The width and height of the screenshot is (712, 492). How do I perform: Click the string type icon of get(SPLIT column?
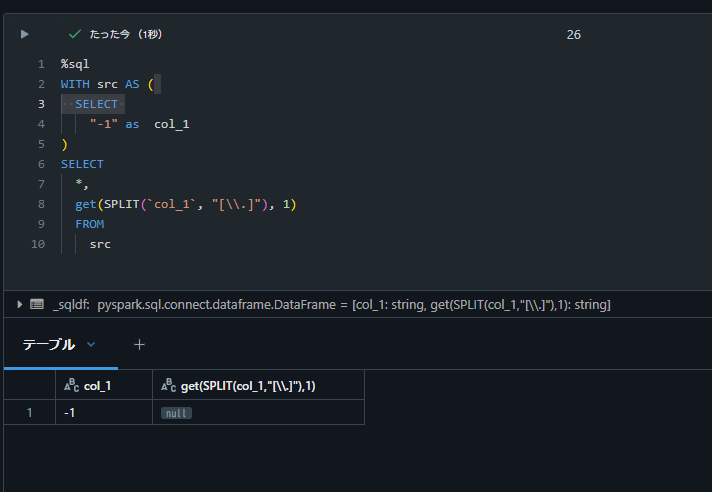pos(168,385)
